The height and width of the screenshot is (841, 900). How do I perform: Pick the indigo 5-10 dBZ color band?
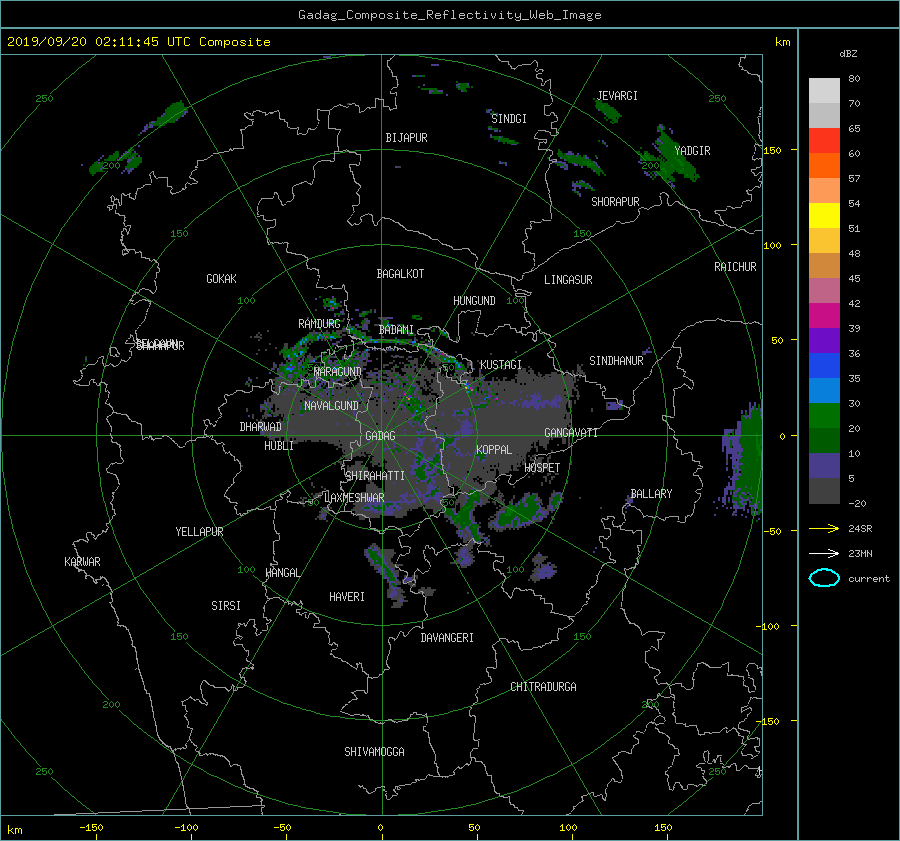point(824,466)
